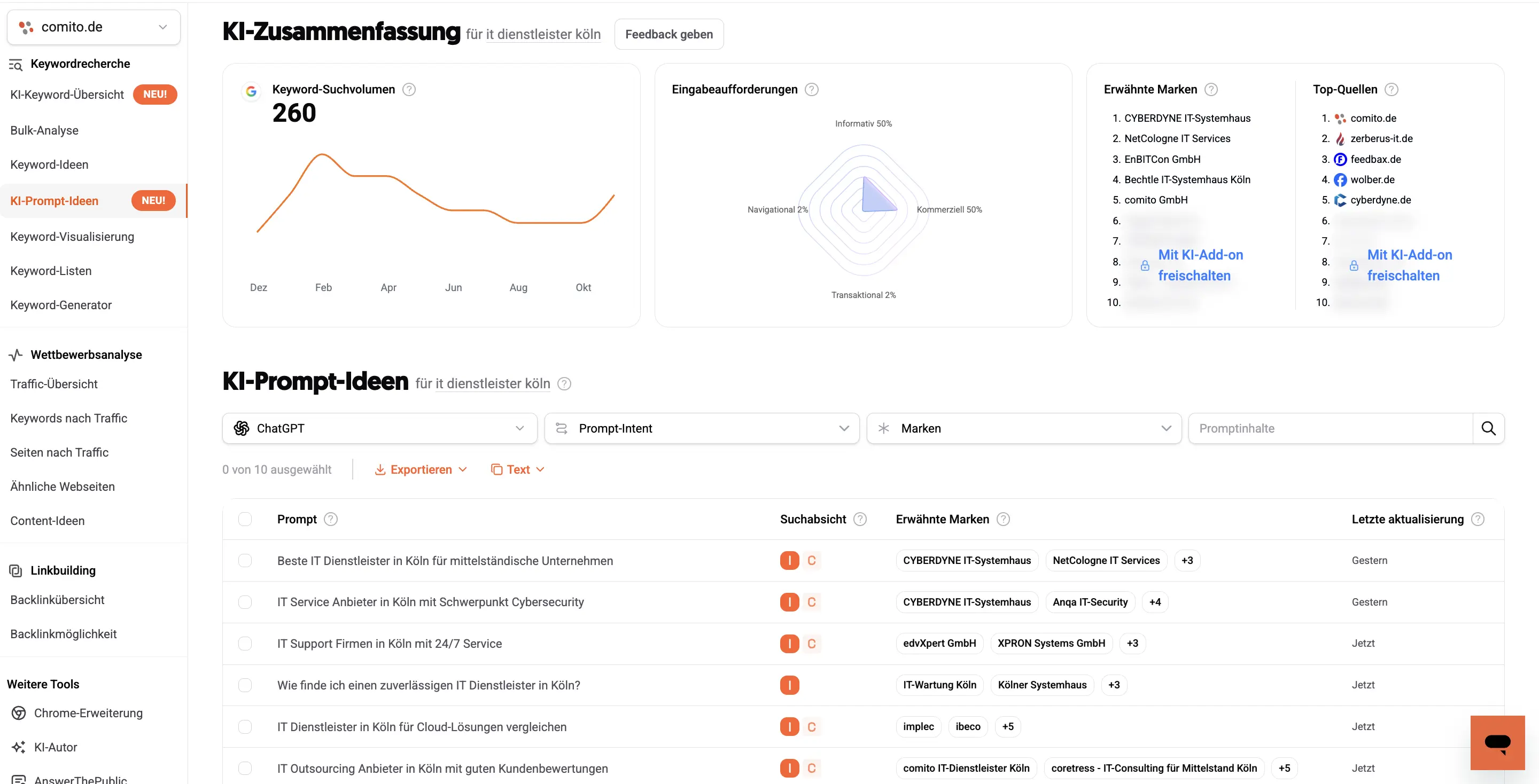This screenshot has height=784, width=1539.
Task: Check the row 'Beste IT Dienstleister in Köln'
Action: coord(245,560)
